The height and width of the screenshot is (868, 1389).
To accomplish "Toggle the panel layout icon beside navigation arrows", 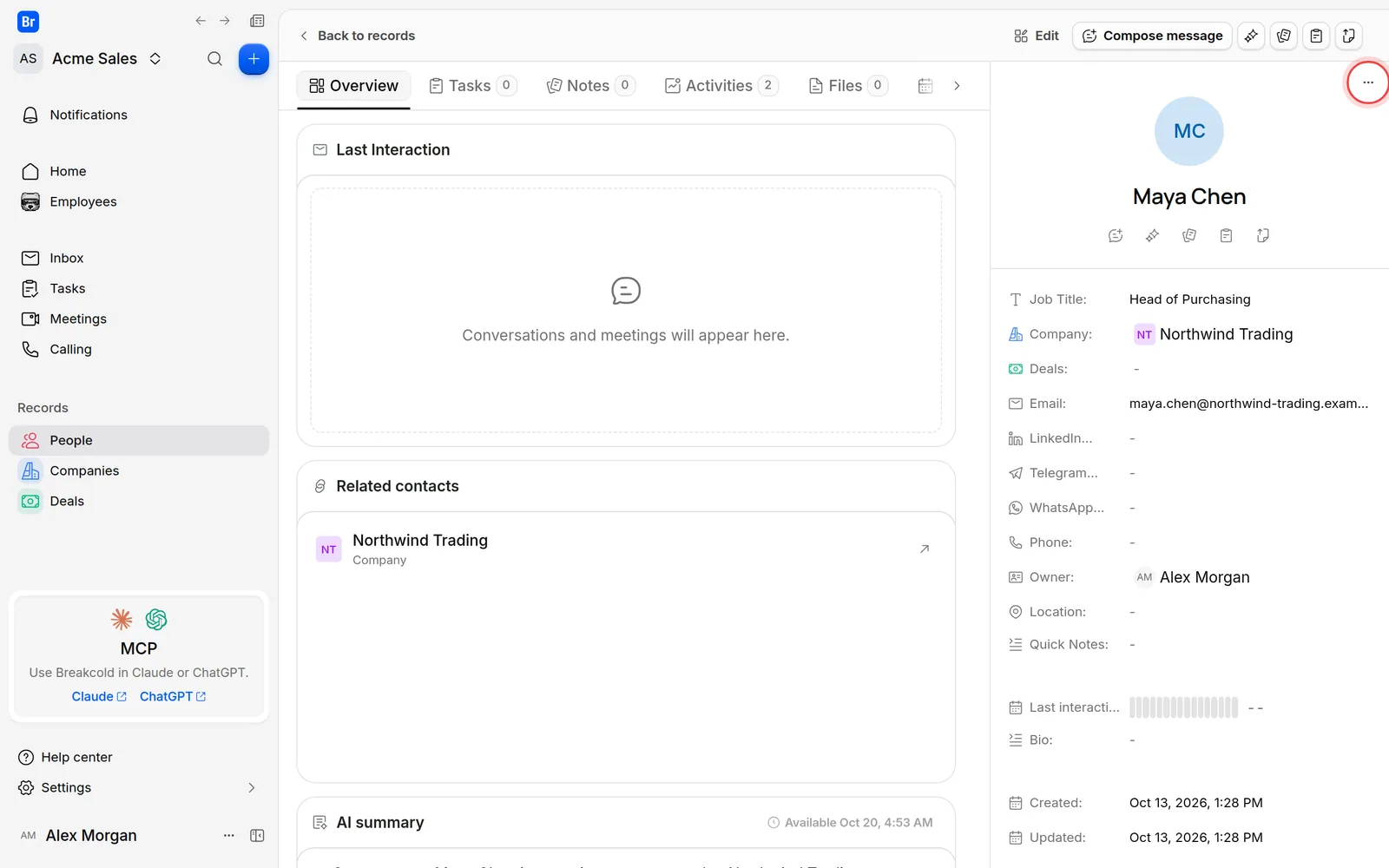I will tap(257, 21).
